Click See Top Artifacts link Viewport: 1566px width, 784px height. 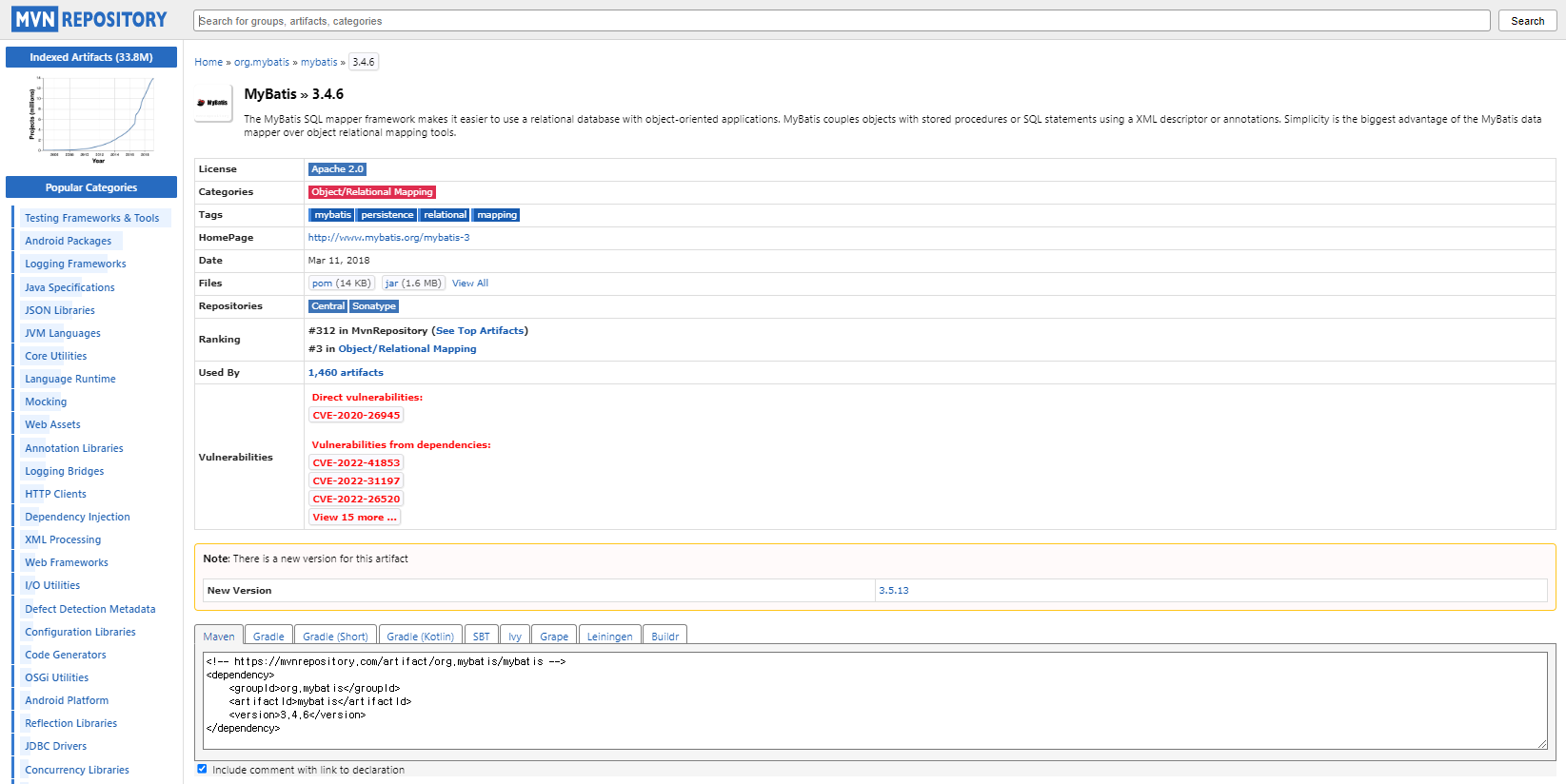480,331
